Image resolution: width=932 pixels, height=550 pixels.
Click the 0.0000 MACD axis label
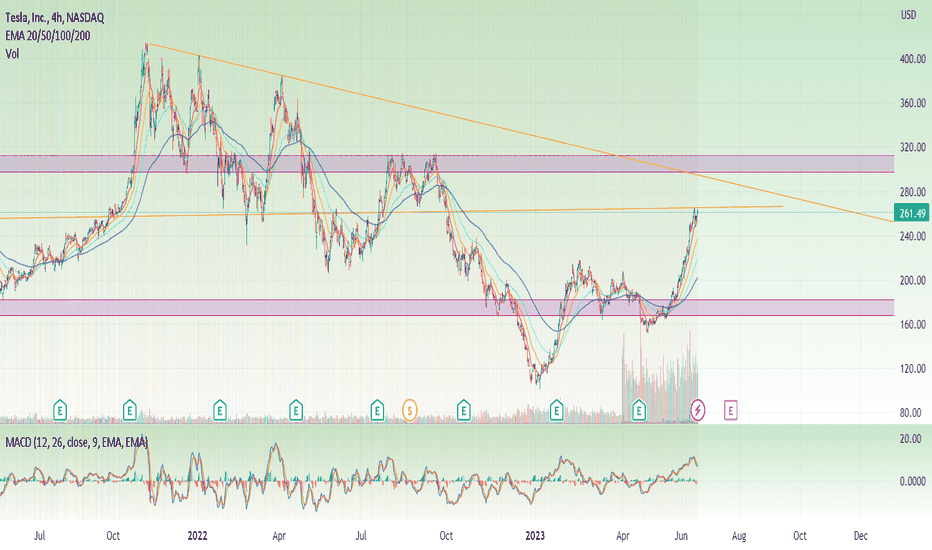tap(912, 480)
